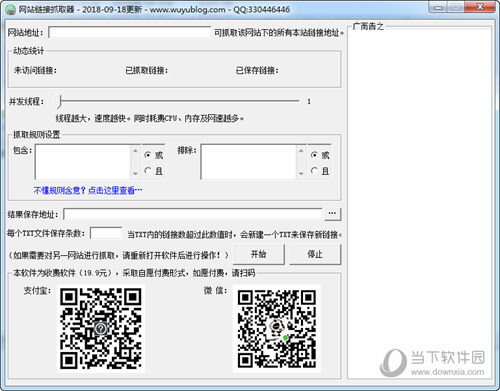This screenshot has height=391, width=500.
Task: Open the browse button with three dots
Action: click(332, 214)
